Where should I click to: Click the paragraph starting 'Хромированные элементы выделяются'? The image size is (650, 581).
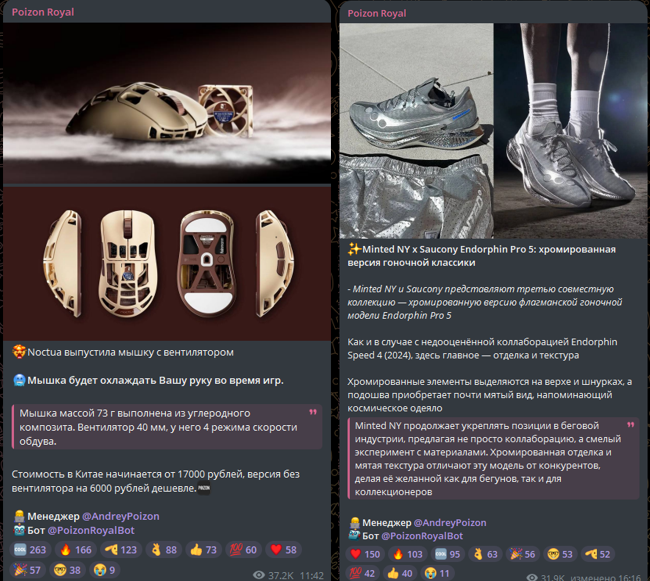[x=490, y=395]
